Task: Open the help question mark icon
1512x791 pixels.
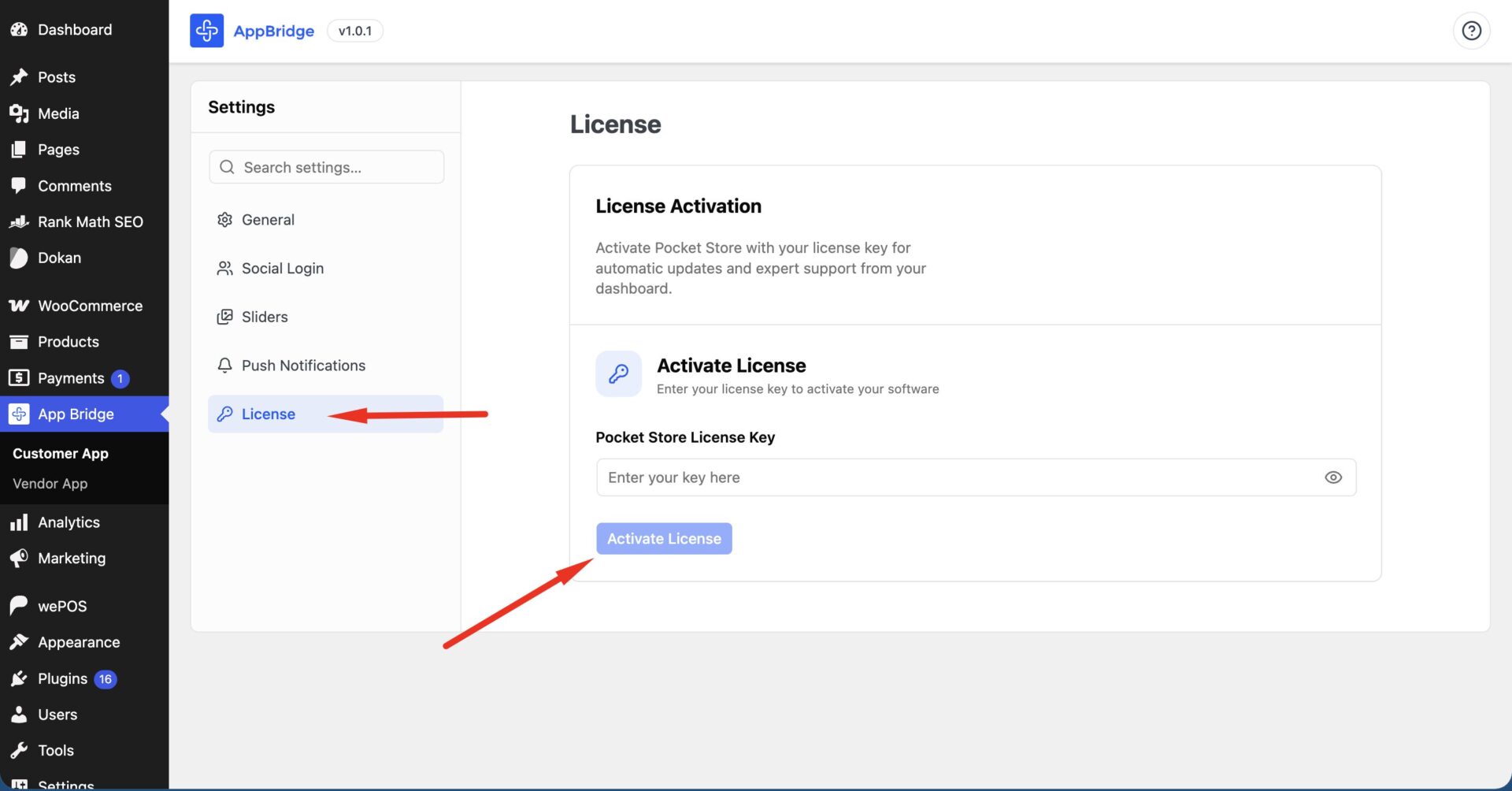Action: click(x=1471, y=31)
